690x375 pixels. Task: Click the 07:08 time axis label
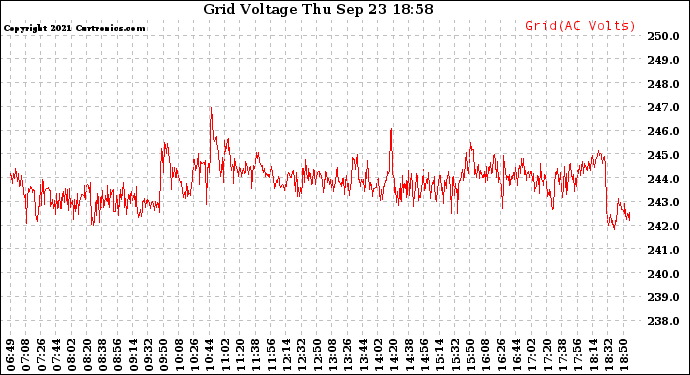tap(26, 355)
